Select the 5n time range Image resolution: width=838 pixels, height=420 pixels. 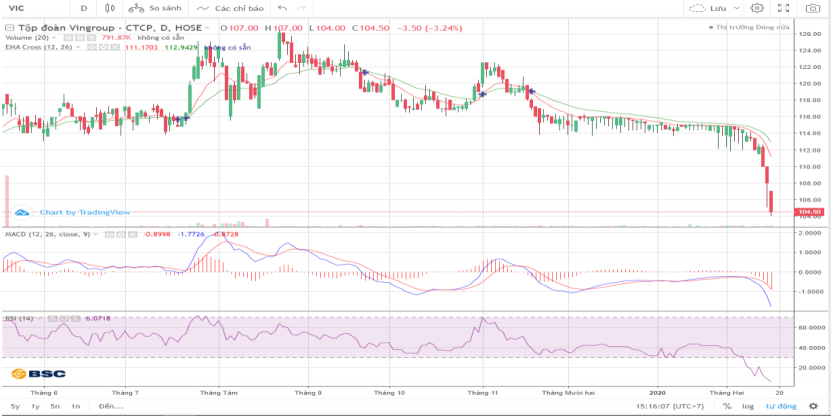tap(55, 407)
